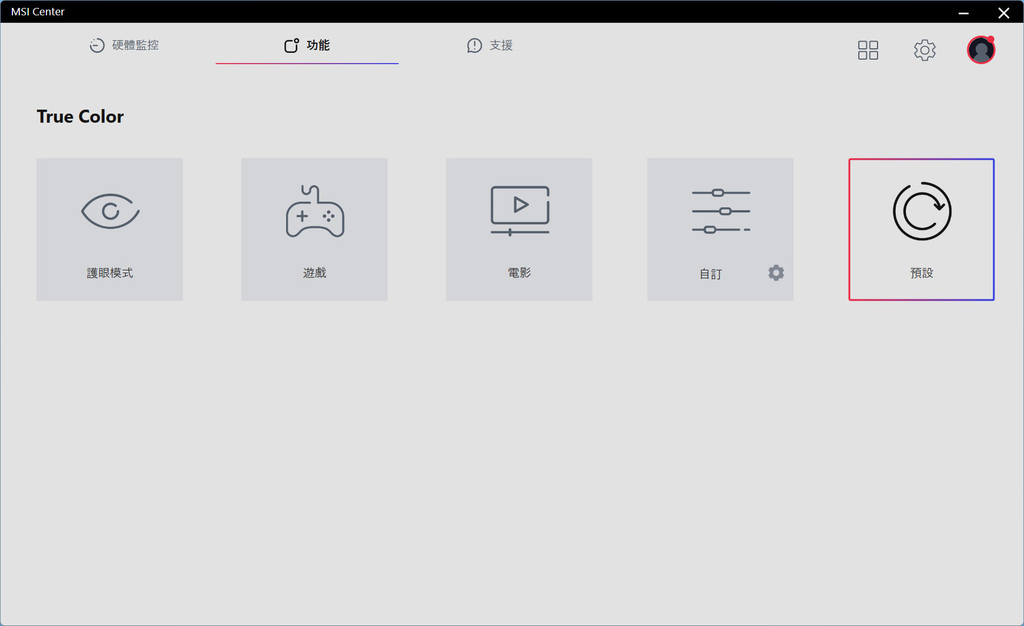This screenshot has height=626, width=1024.
Task: Close the MSI Center window
Action: click(x=1004, y=12)
